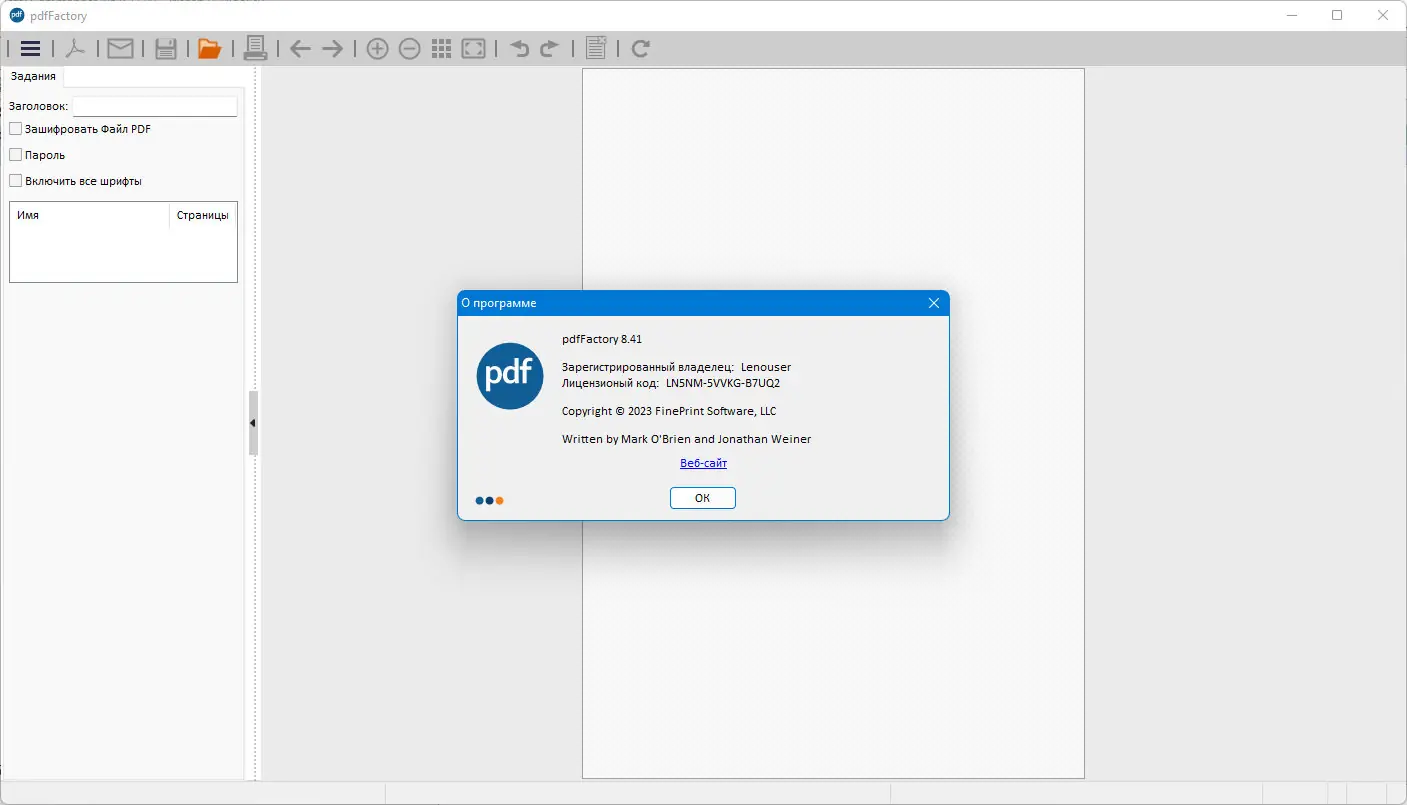The height and width of the screenshot is (805, 1407).
Task: Click the notes page icon in the toolbar
Action: (596, 48)
